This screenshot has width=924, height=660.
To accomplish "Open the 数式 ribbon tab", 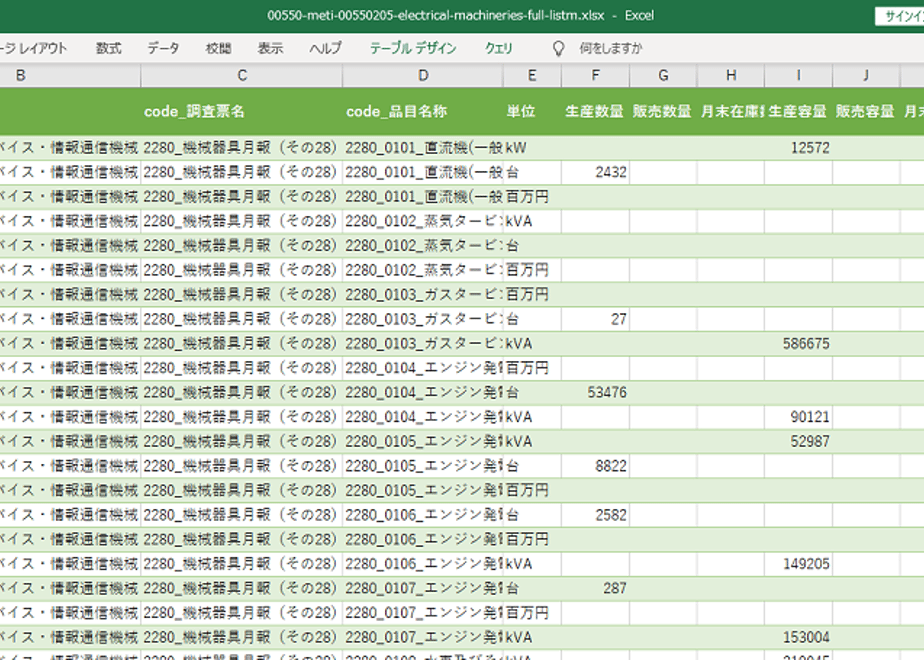I will click(x=108, y=48).
